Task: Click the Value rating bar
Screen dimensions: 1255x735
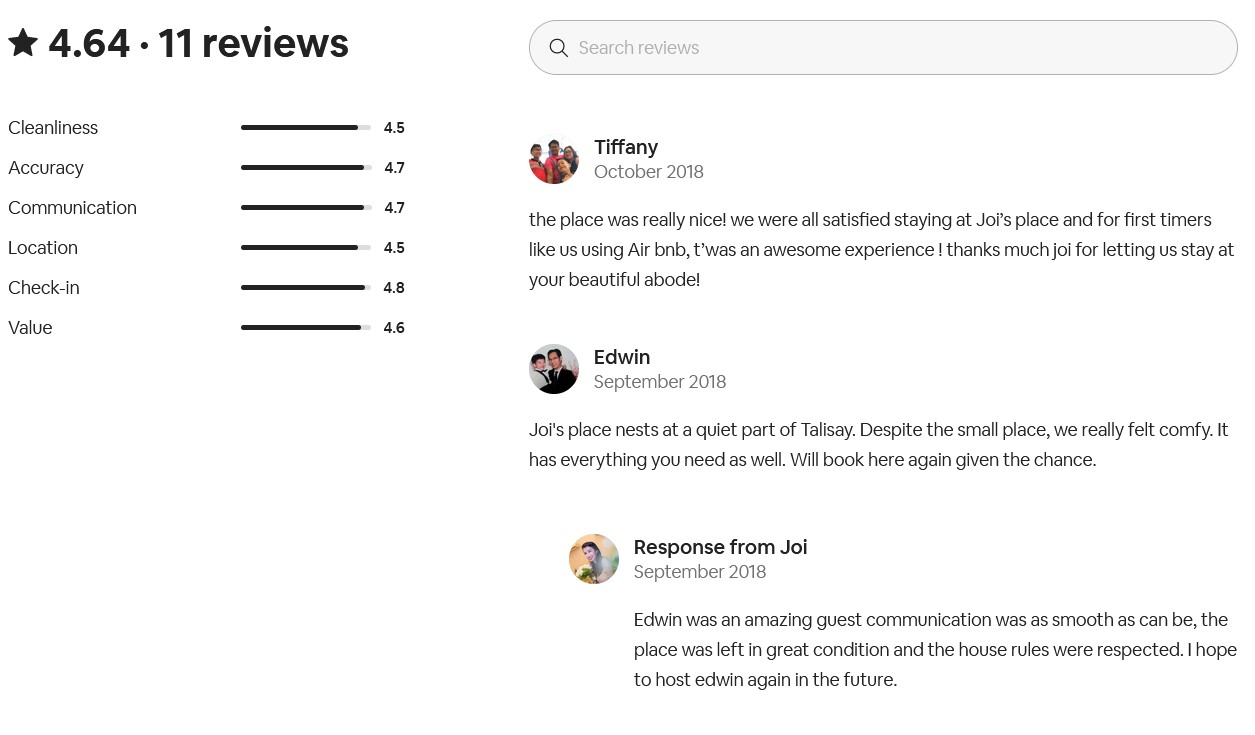Action: (305, 328)
